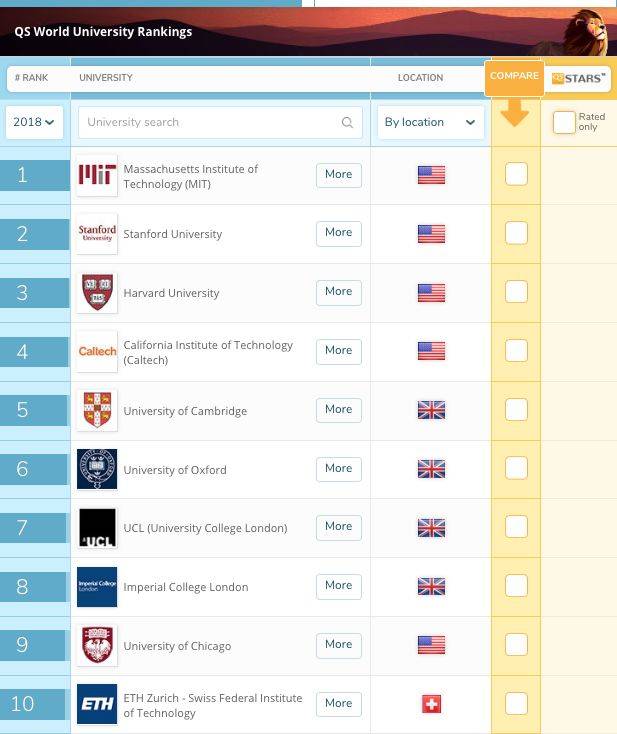The image size is (617, 734).
Task: Click More button for Imperial College London
Action: coord(338,586)
